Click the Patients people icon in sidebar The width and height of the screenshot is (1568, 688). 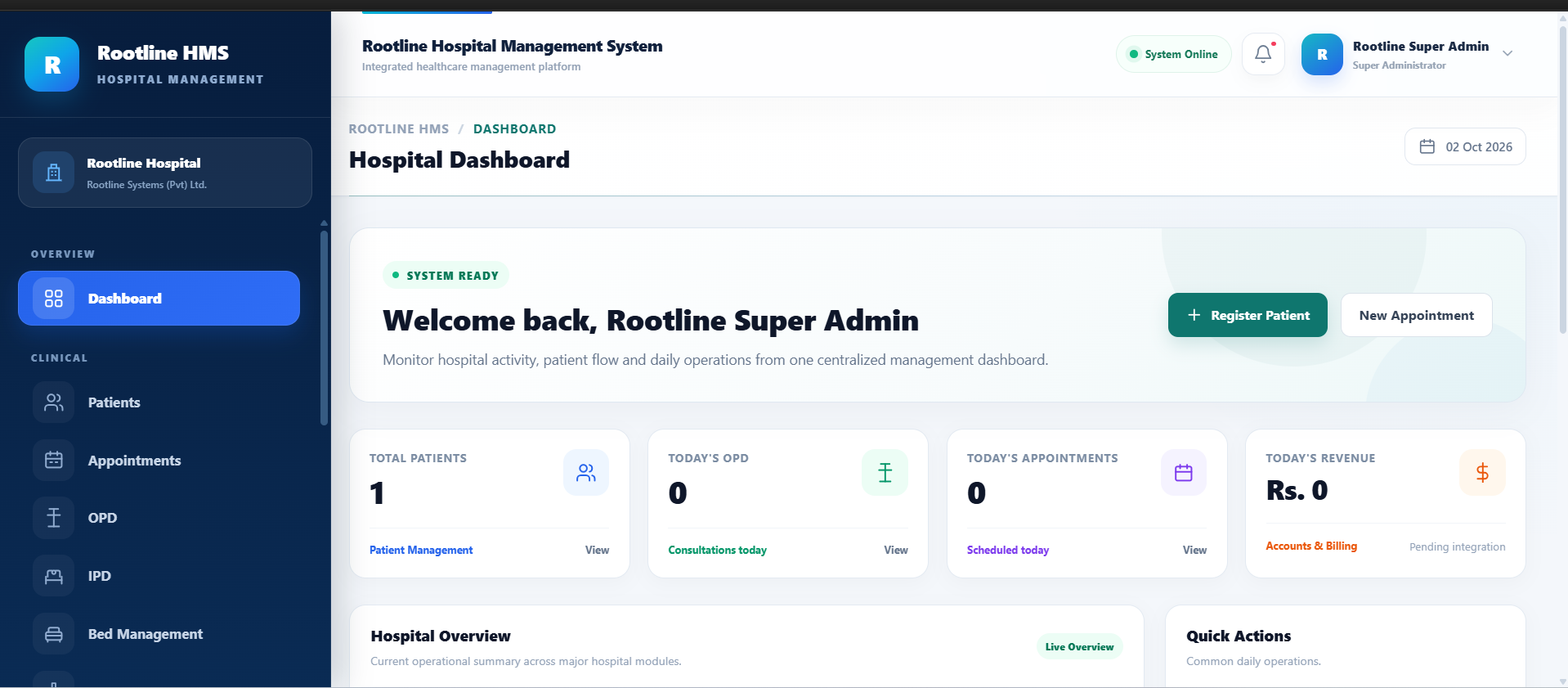pos(54,402)
